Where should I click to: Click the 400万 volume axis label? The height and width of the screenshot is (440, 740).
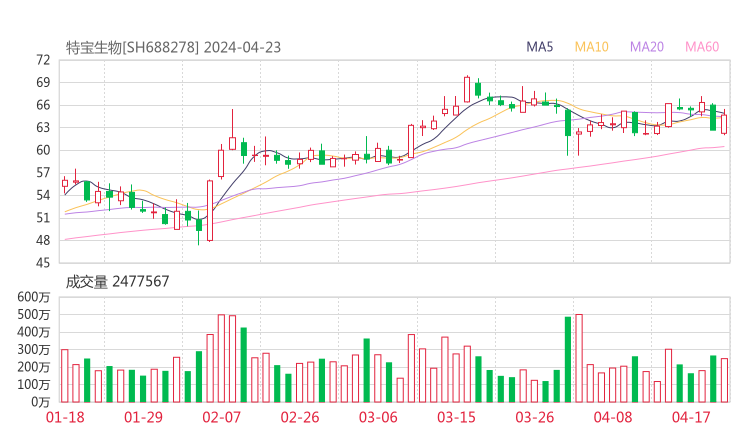coord(34,332)
